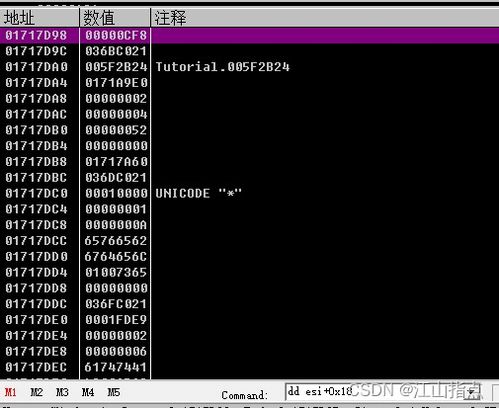The height and width of the screenshot is (408, 499).
Task: Switch to the M1 memory tab
Action: coord(11,392)
